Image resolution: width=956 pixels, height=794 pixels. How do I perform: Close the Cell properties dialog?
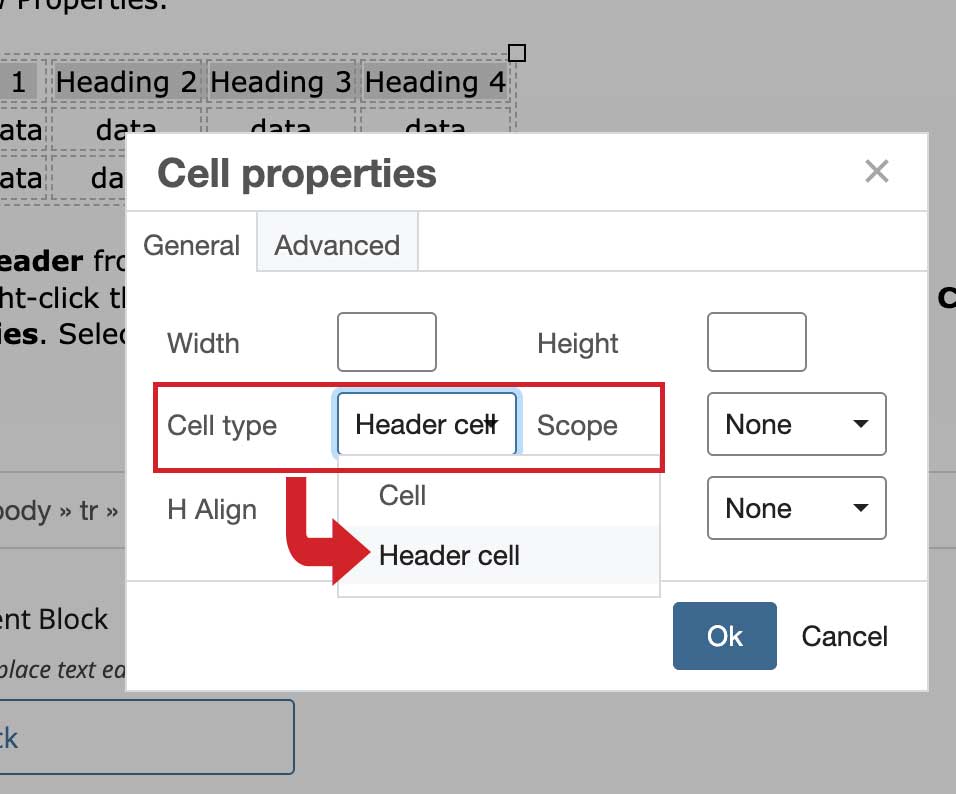(x=876, y=171)
